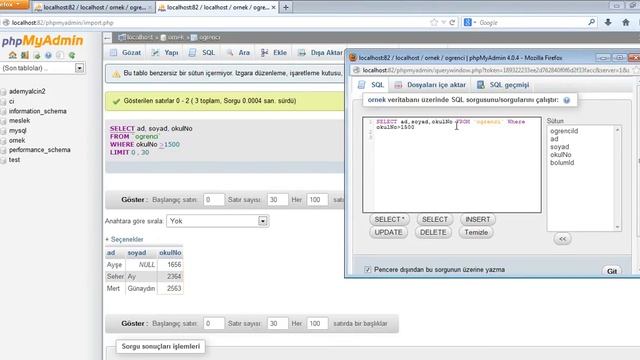Switch to the first Firefox browser tab
The image size is (640, 360).
(x=94, y=7)
